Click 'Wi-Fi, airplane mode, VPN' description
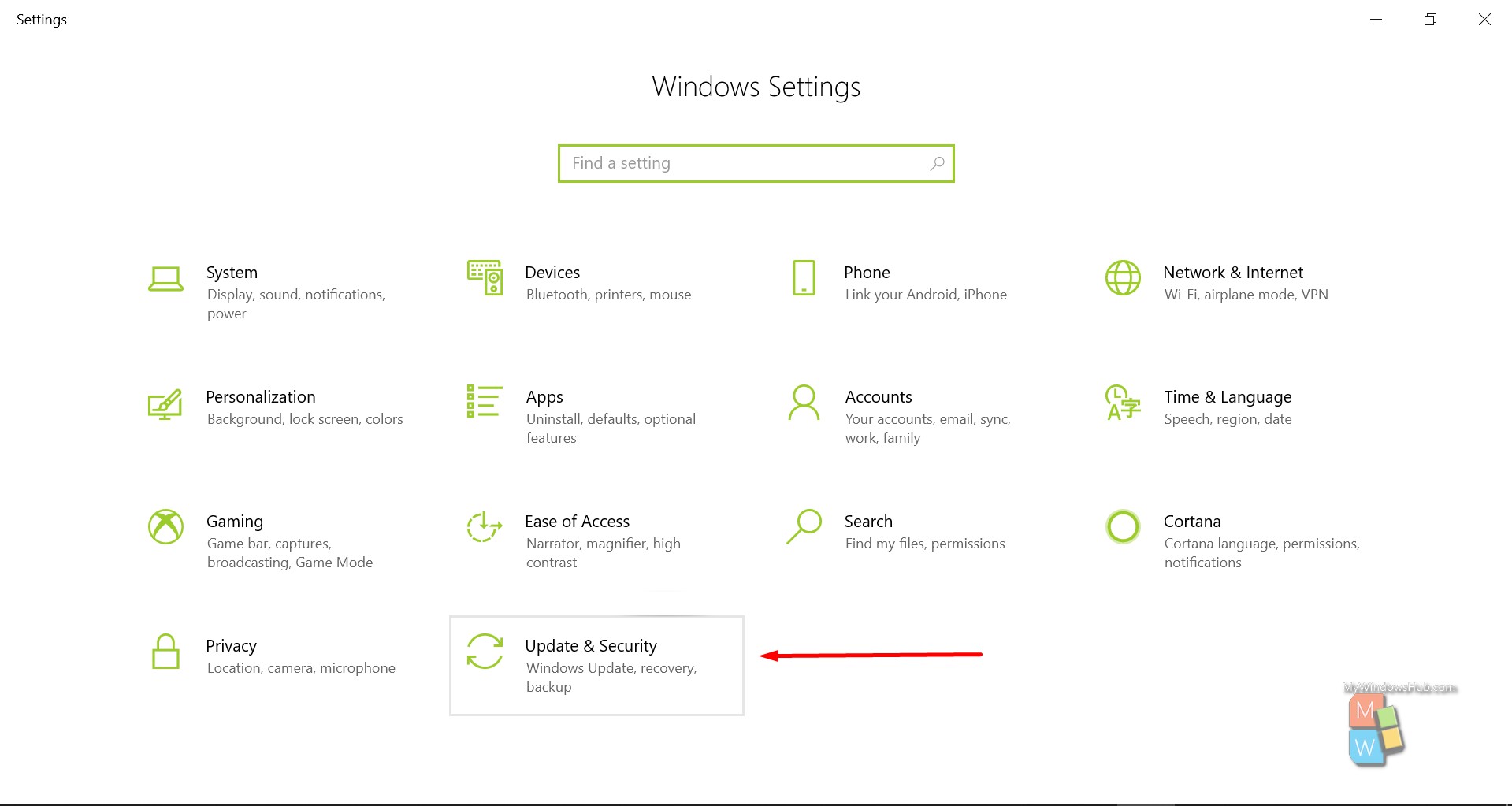Image resolution: width=1512 pixels, height=806 pixels. click(x=1246, y=295)
